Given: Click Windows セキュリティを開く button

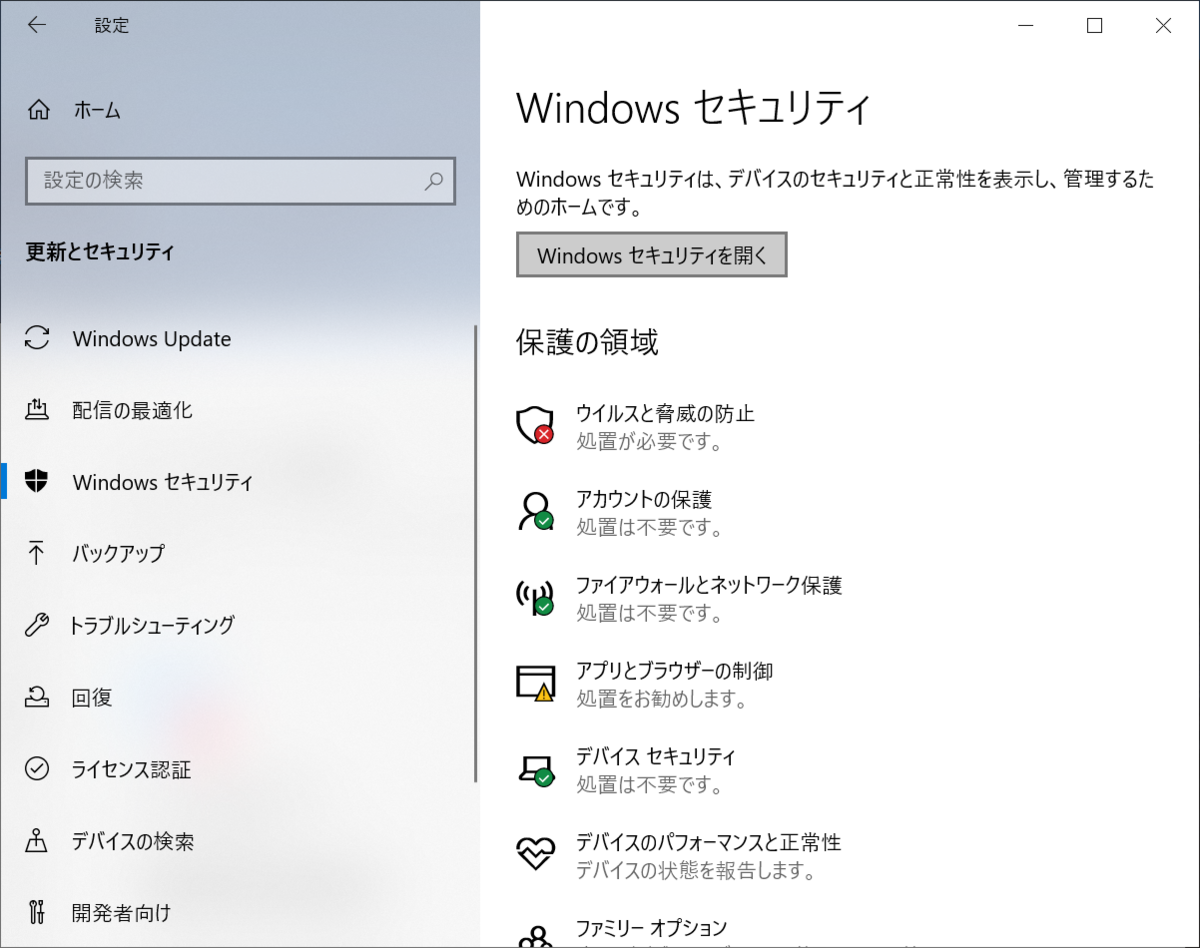Looking at the screenshot, I should click(652, 255).
